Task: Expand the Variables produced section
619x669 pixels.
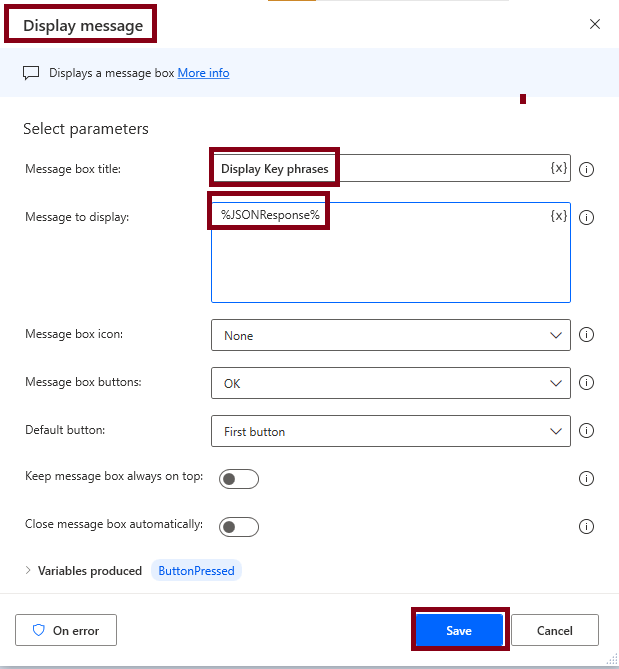Action: point(29,571)
